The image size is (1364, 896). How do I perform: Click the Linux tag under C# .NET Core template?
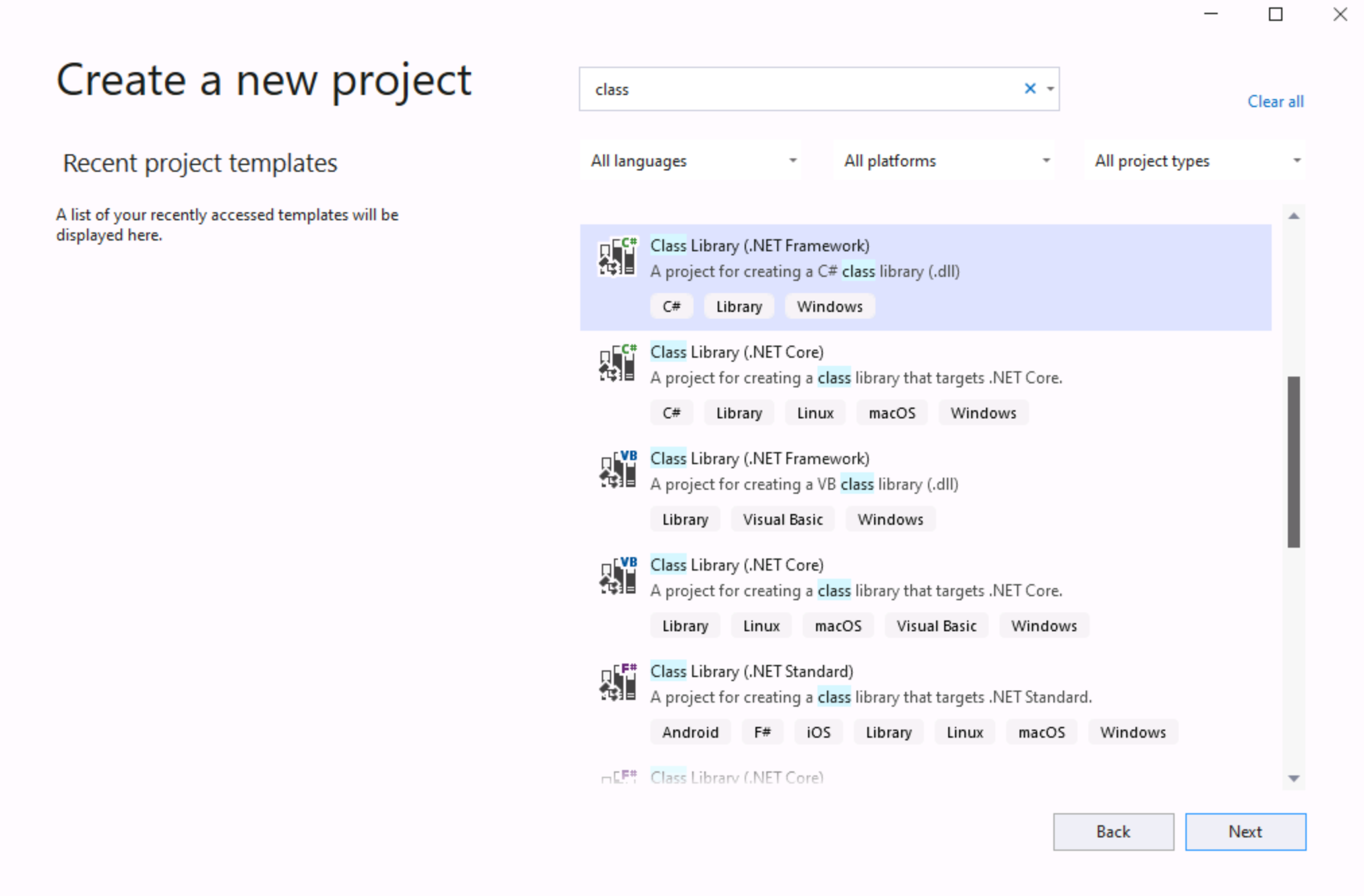pyautogui.click(x=815, y=413)
